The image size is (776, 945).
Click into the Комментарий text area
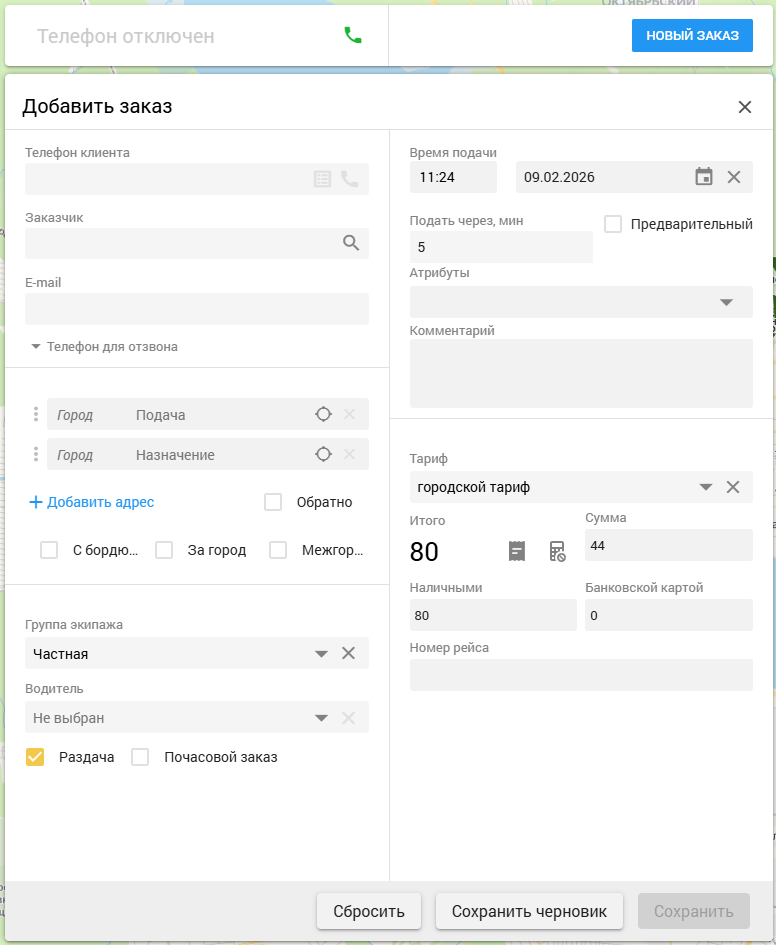point(581,373)
